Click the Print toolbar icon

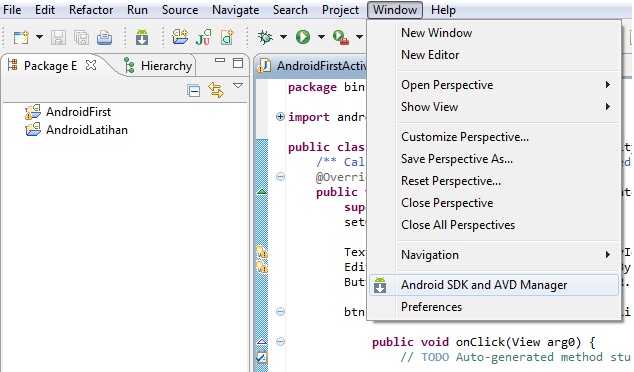coord(104,38)
